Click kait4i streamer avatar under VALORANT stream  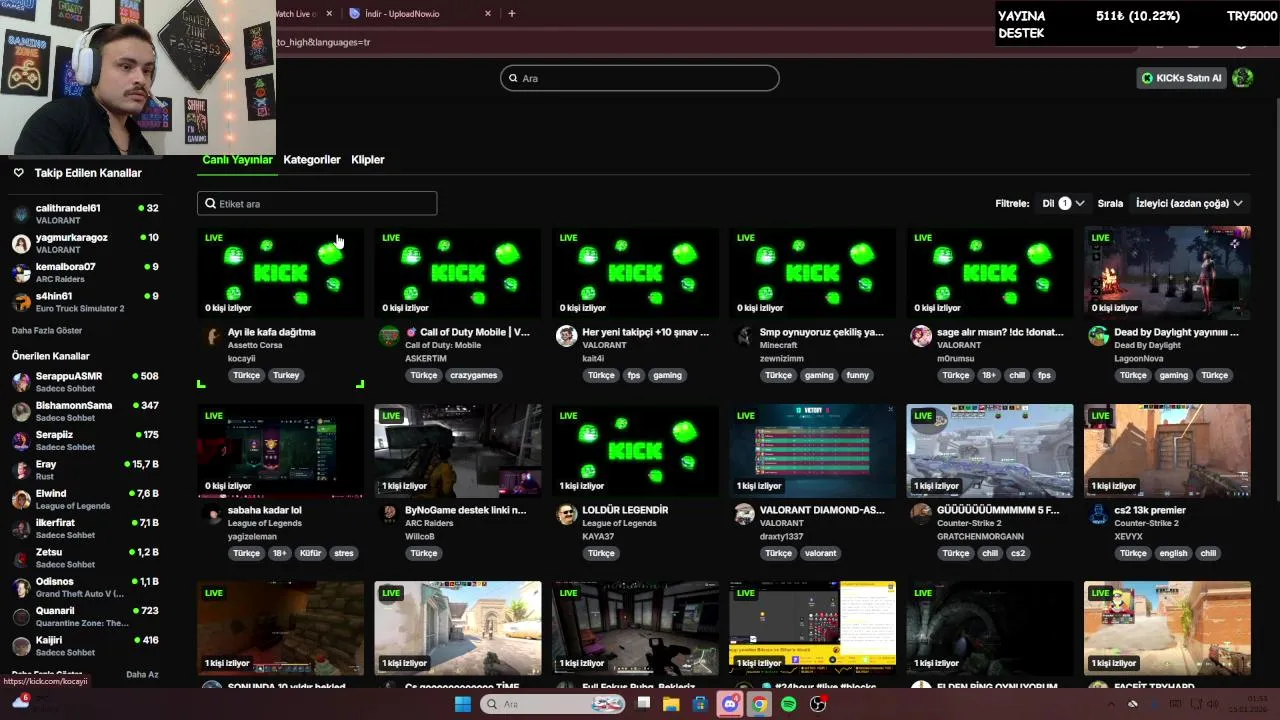coord(567,337)
